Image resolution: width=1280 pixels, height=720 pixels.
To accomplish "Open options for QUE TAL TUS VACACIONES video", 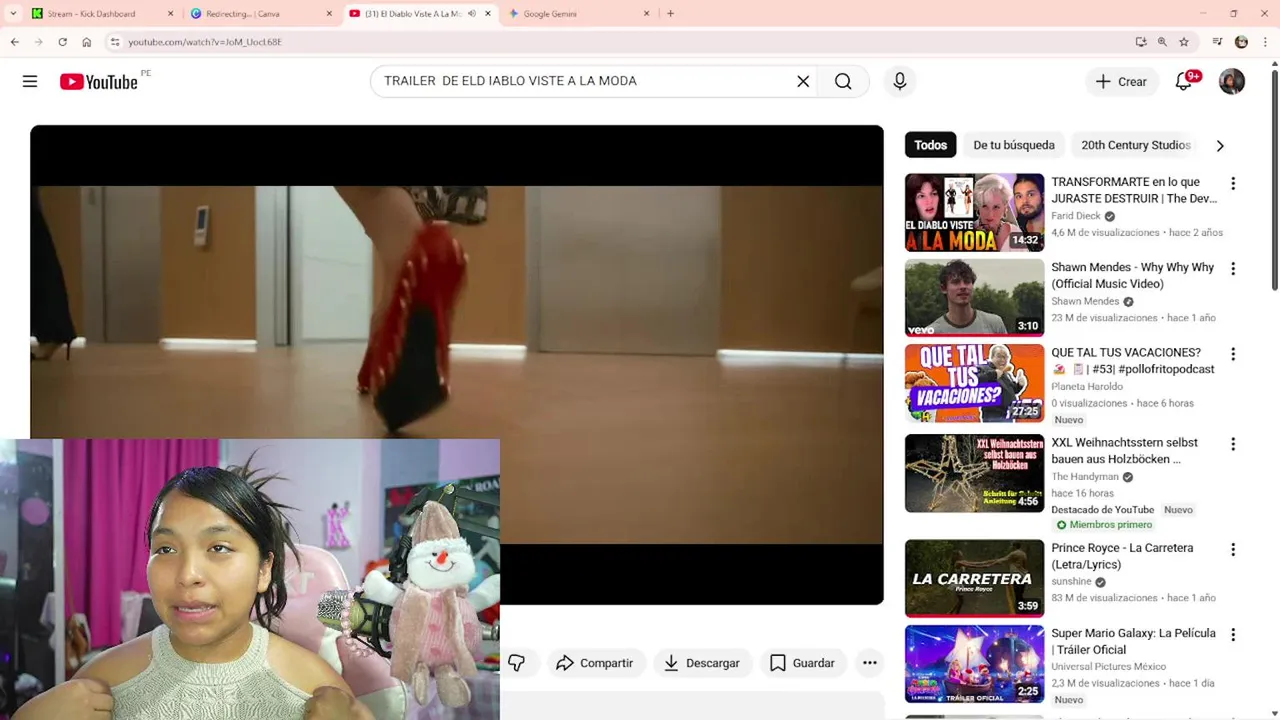I will 1233,354.
